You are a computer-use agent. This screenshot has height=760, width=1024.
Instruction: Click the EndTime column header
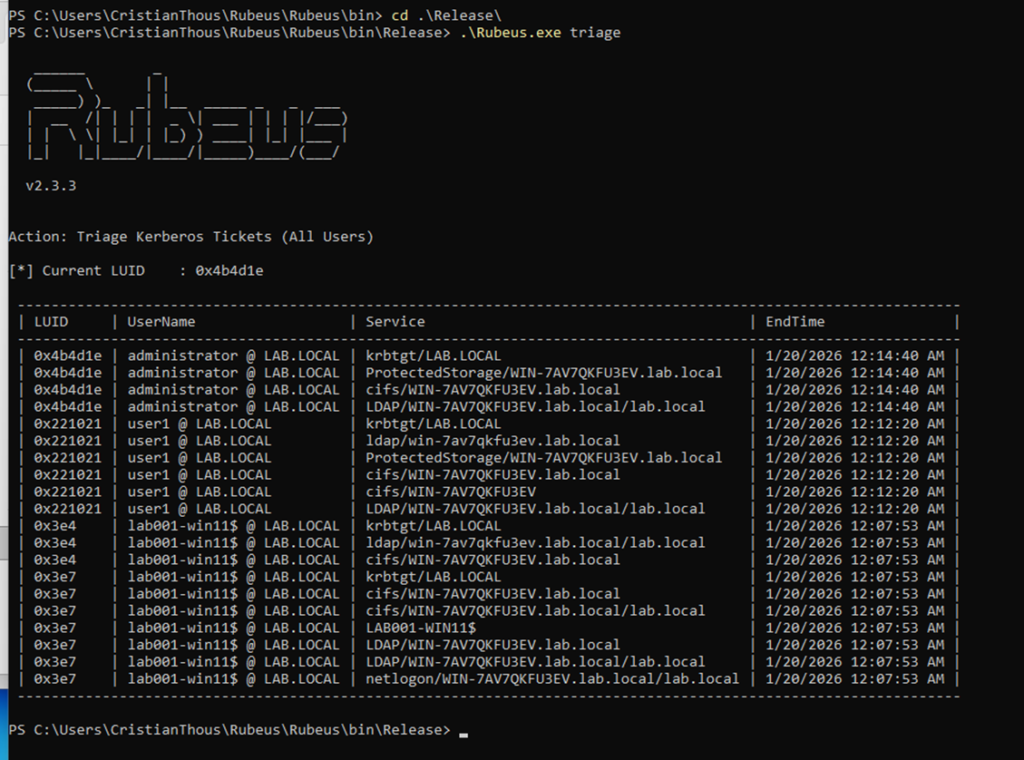[x=795, y=322]
